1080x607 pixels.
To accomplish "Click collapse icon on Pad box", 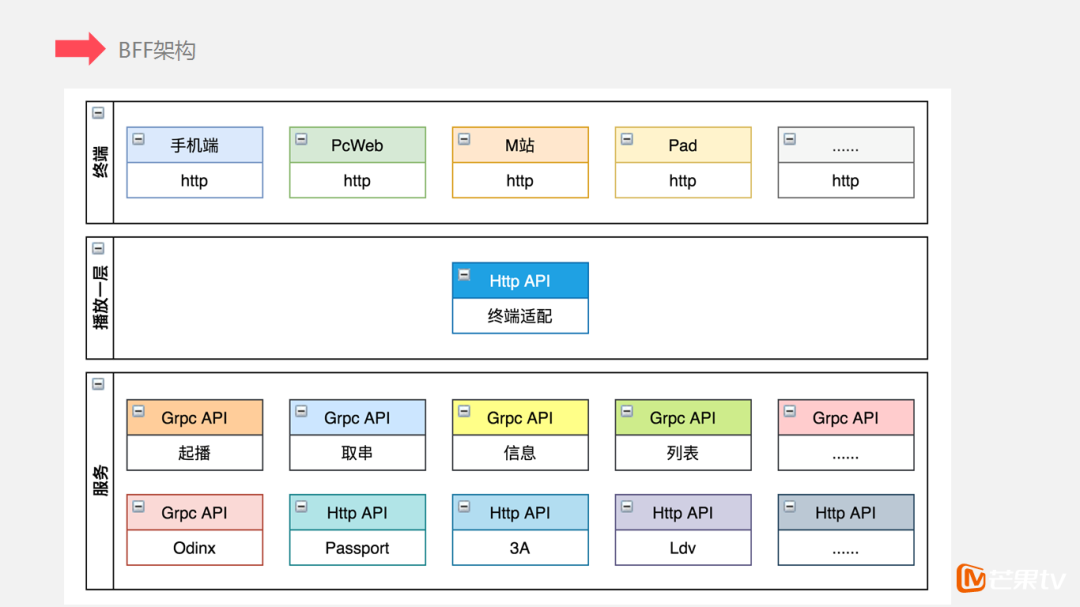I will [627, 139].
